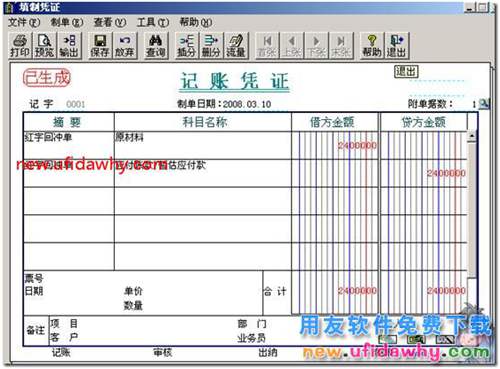Viewport: 500px width, 369px height.
Task: Open the 帮助 menu
Action: tap(196, 22)
